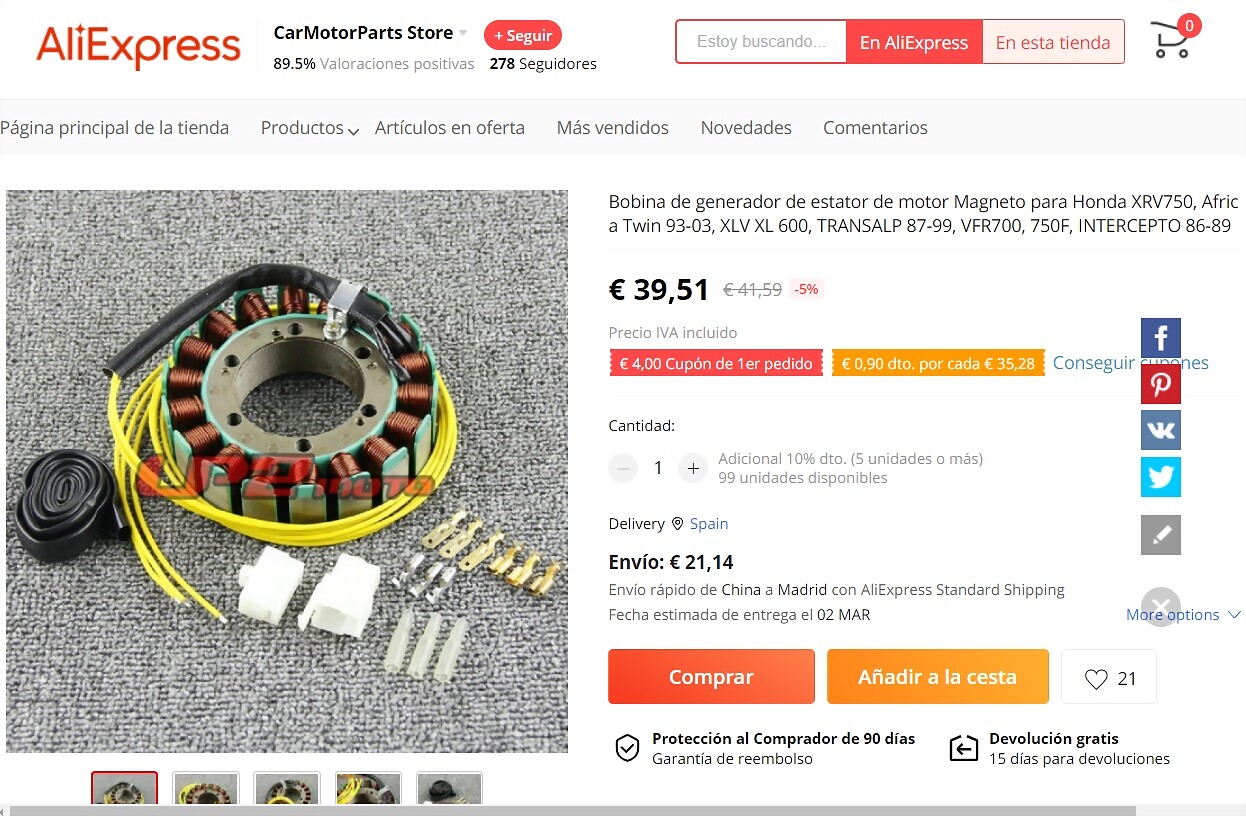
Task: Share product on Pinterest
Action: coord(1161,384)
